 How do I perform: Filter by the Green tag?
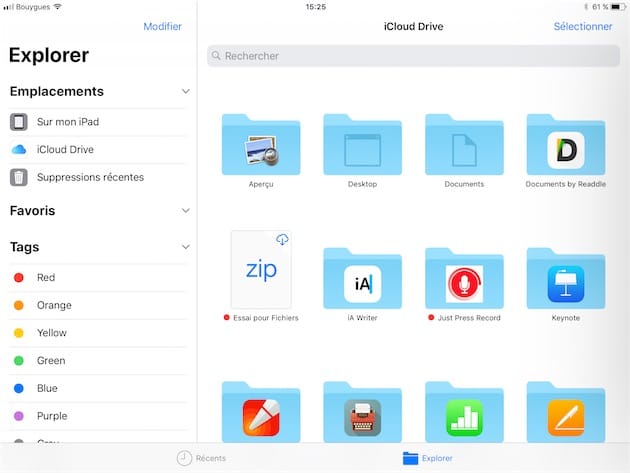tap(98, 361)
